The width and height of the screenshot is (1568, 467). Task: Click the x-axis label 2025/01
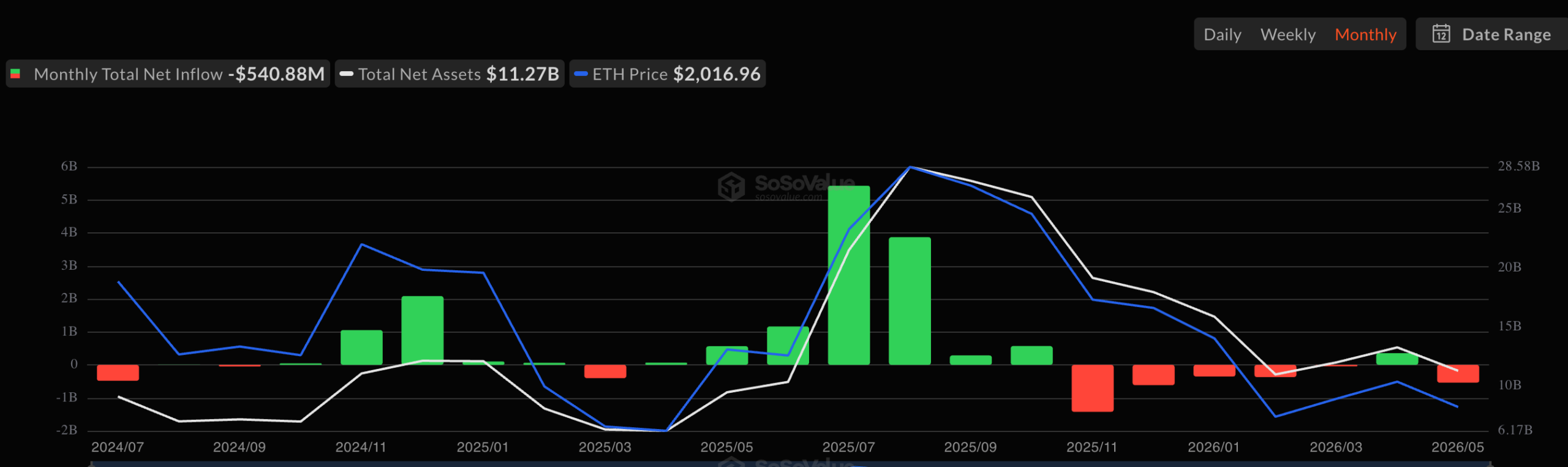483,447
